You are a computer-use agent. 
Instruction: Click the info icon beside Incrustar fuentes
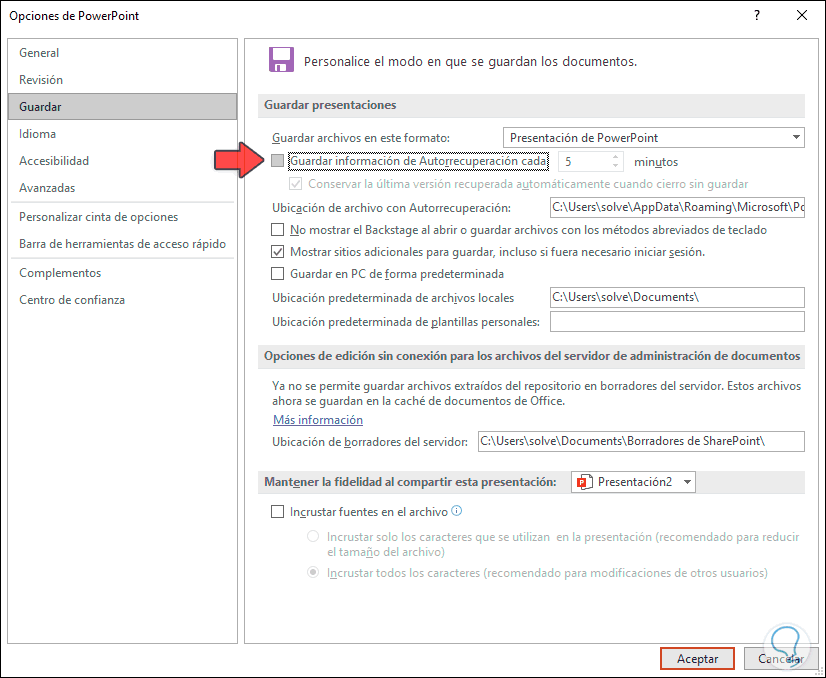(457, 510)
